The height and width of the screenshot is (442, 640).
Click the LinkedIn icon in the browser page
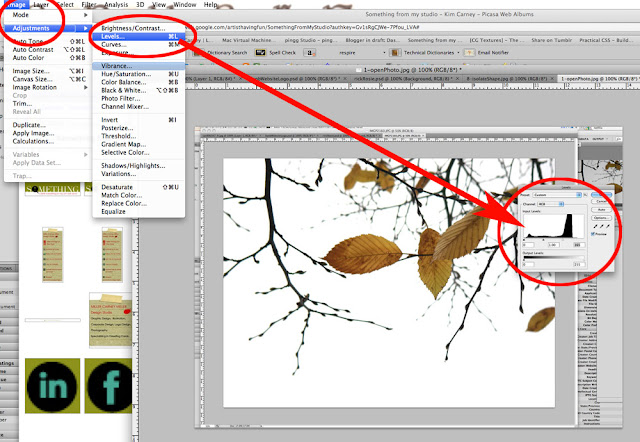pos(52,386)
